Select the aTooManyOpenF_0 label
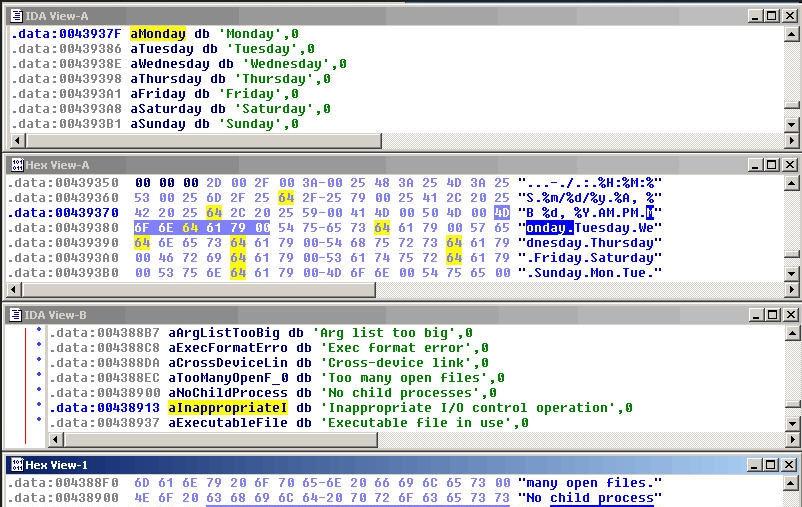This screenshot has height=507, width=802. [228, 378]
